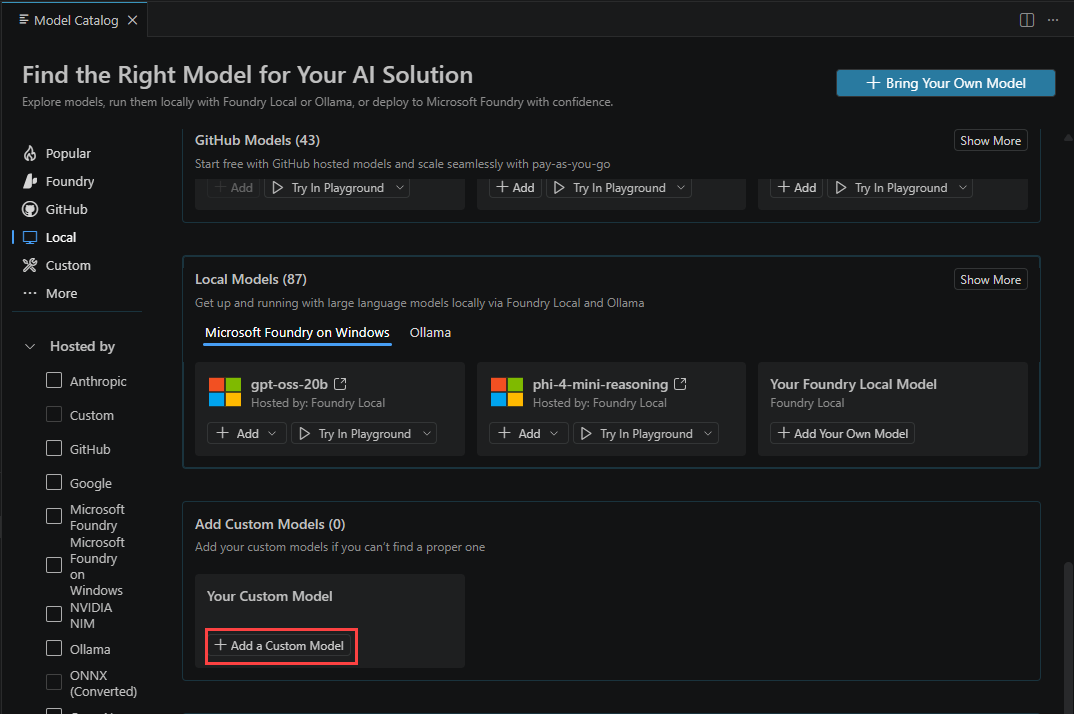This screenshot has width=1074, height=714.
Task: Select the Model Catalog editor tab
Action: pyautogui.click(x=76, y=21)
